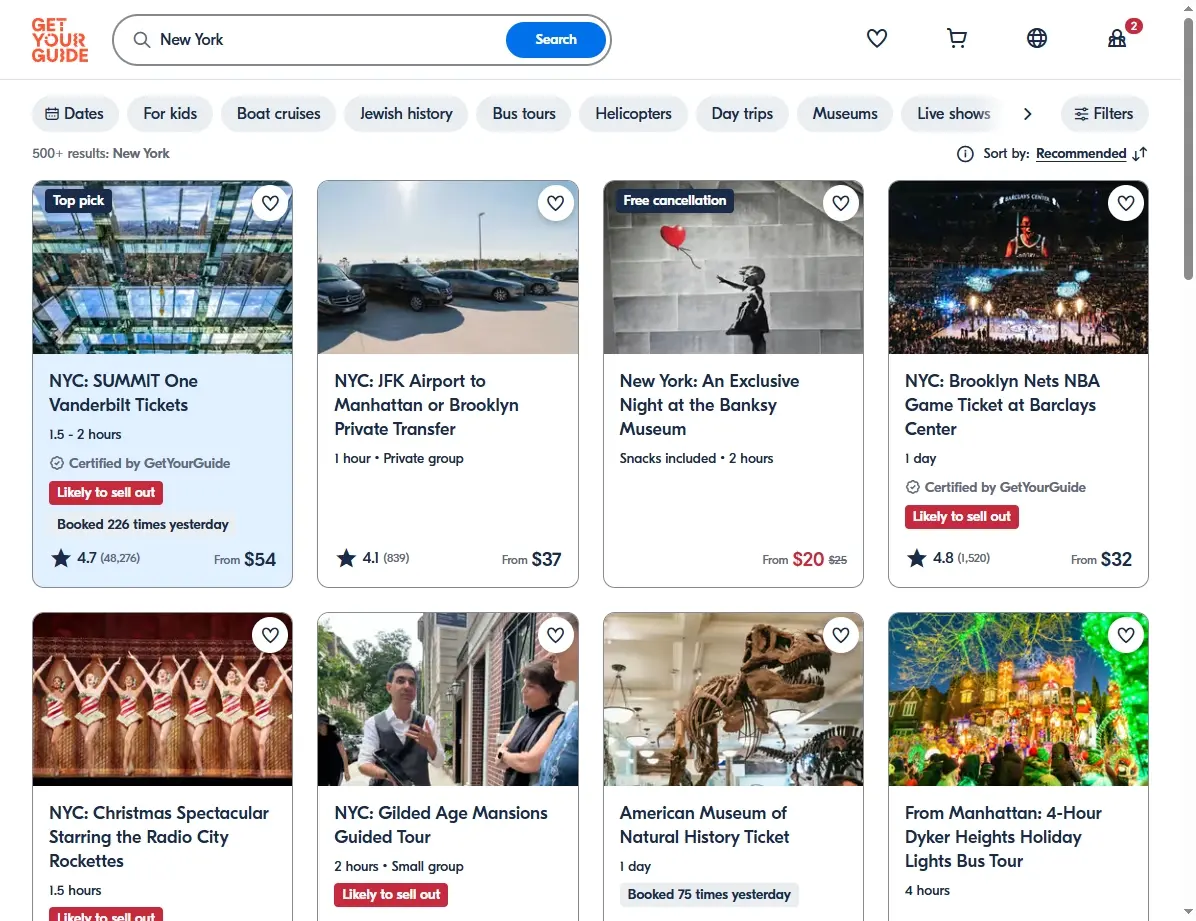Screen dimensions: 1196x921
Task: Open Brooklyn Nets NBA Game Ticket title
Action: [x=1001, y=404]
